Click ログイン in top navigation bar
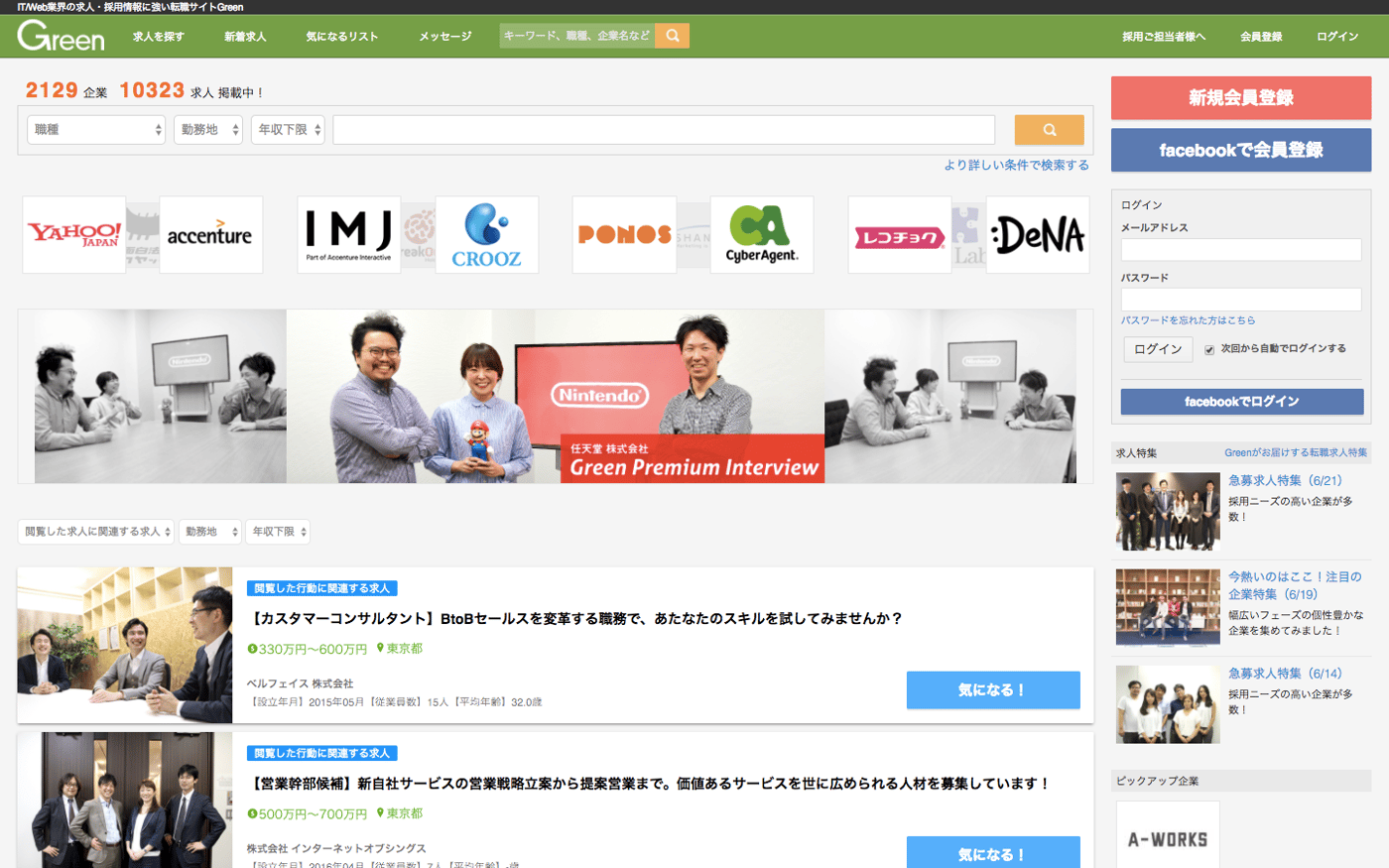The width and height of the screenshot is (1389, 868). [1337, 37]
